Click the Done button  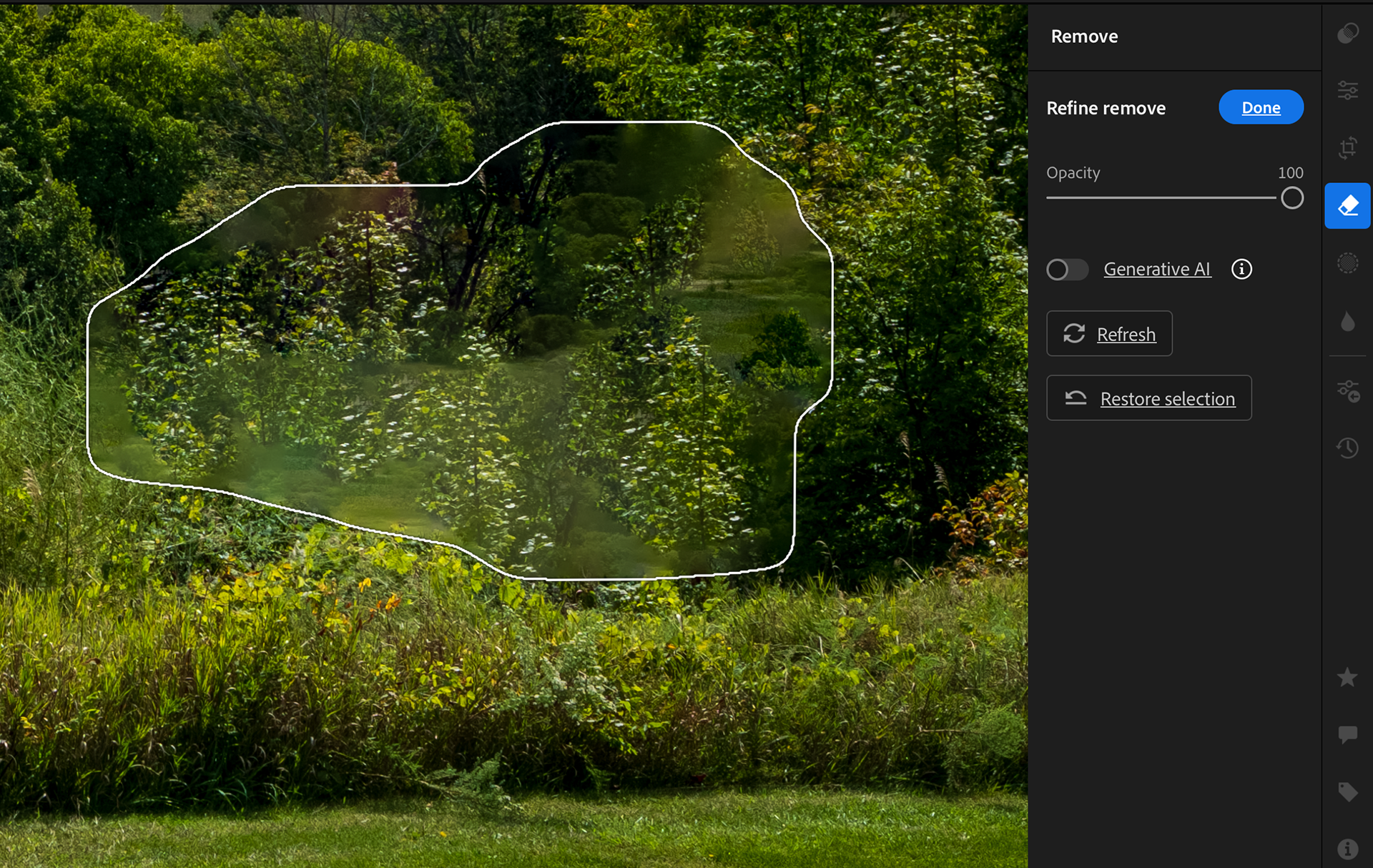1261,107
